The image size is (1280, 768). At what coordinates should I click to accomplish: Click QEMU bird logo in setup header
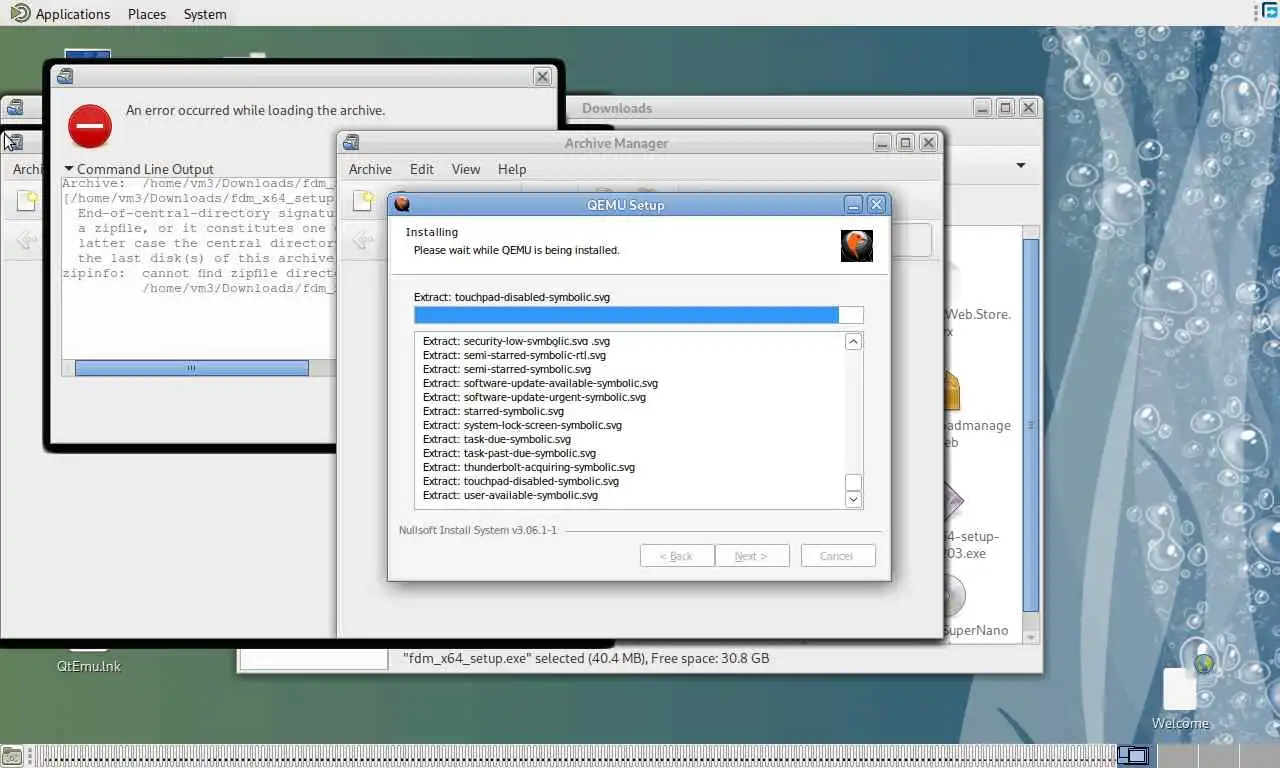click(857, 246)
